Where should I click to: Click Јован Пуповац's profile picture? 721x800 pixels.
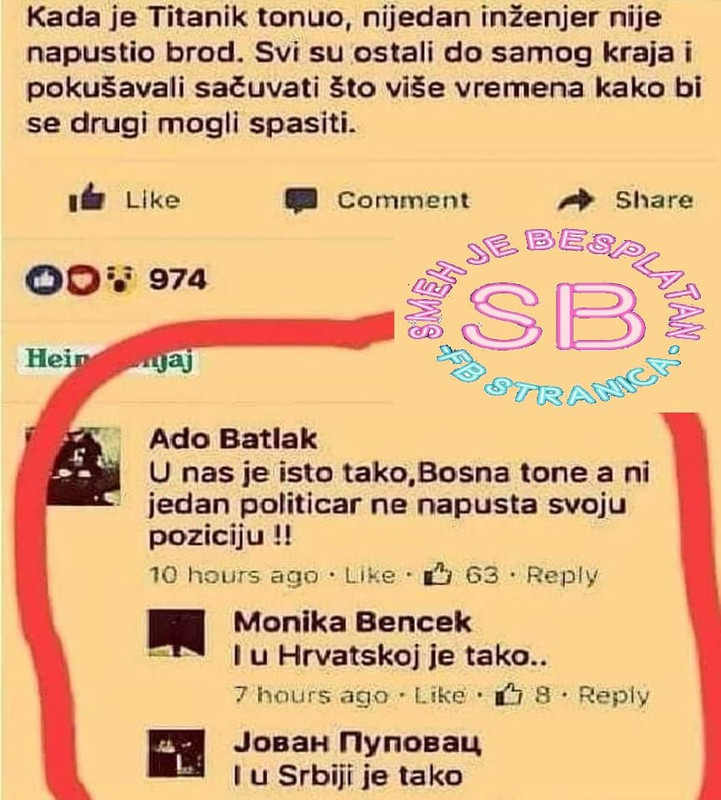[x=176, y=753]
